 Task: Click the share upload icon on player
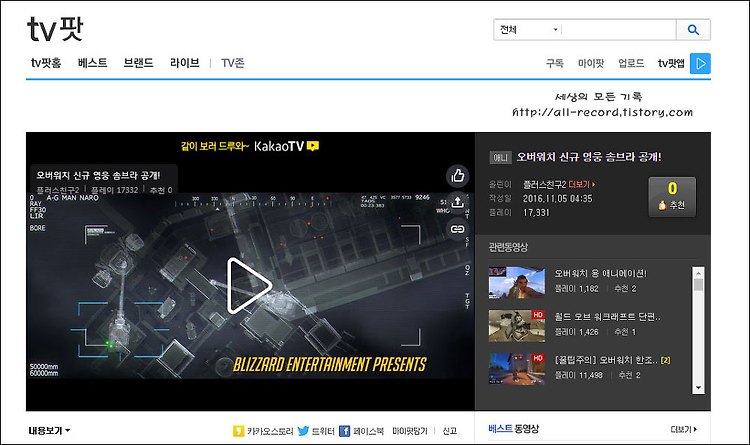coord(458,202)
